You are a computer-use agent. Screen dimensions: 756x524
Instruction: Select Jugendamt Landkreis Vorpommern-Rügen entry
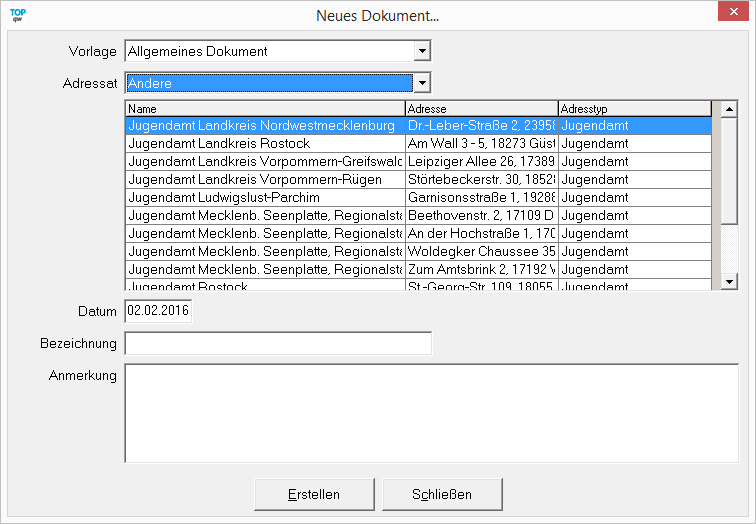(x=264, y=180)
